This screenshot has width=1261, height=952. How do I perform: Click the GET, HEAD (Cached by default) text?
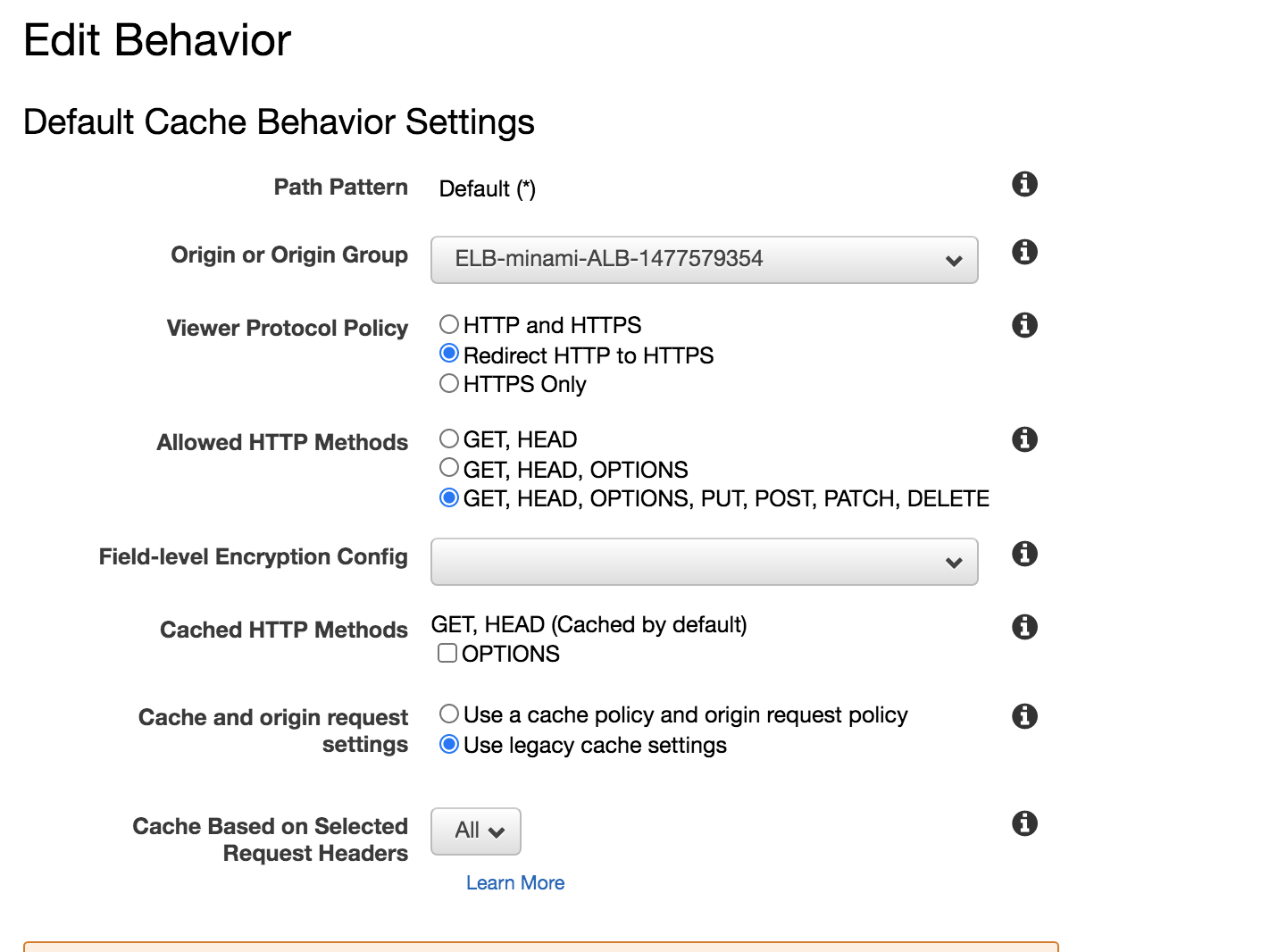pos(589,624)
